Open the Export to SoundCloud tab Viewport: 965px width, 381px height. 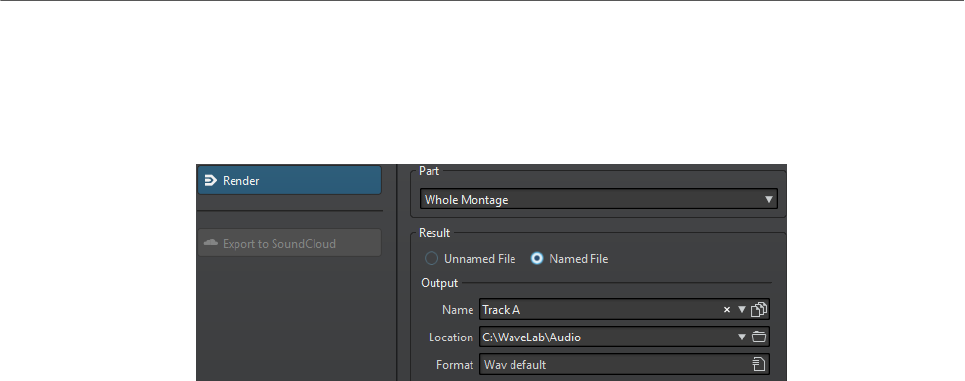coord(289,243)
